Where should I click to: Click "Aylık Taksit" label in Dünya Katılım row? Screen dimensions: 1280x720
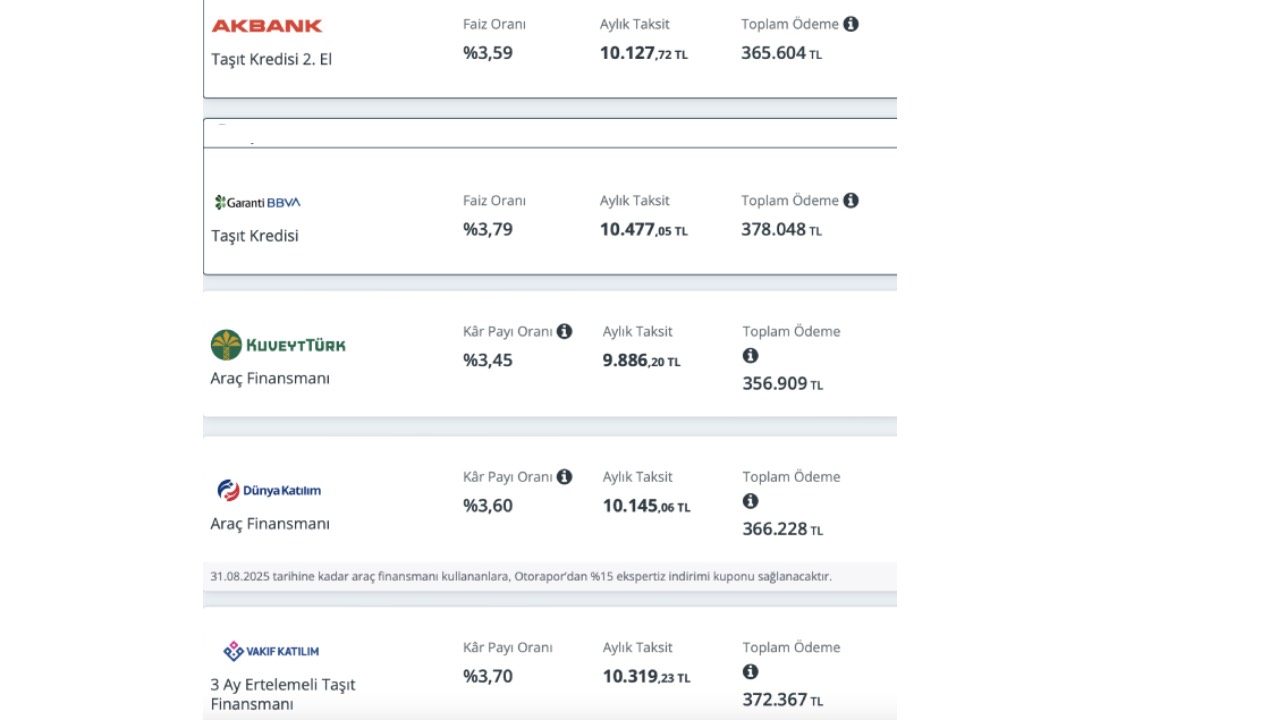[638, 478]
